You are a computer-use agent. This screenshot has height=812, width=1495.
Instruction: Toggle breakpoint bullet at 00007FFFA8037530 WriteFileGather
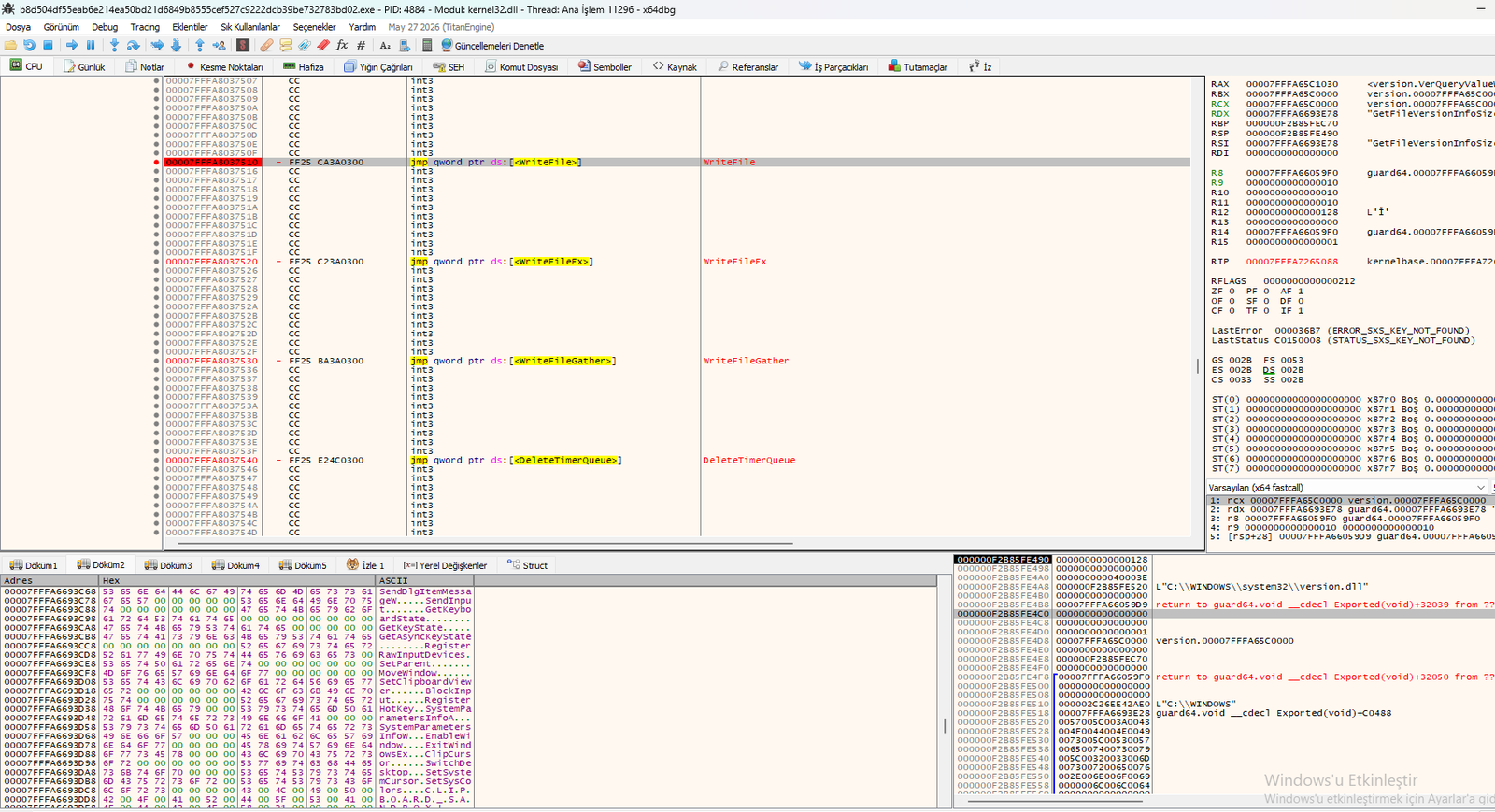click(156, 361)
